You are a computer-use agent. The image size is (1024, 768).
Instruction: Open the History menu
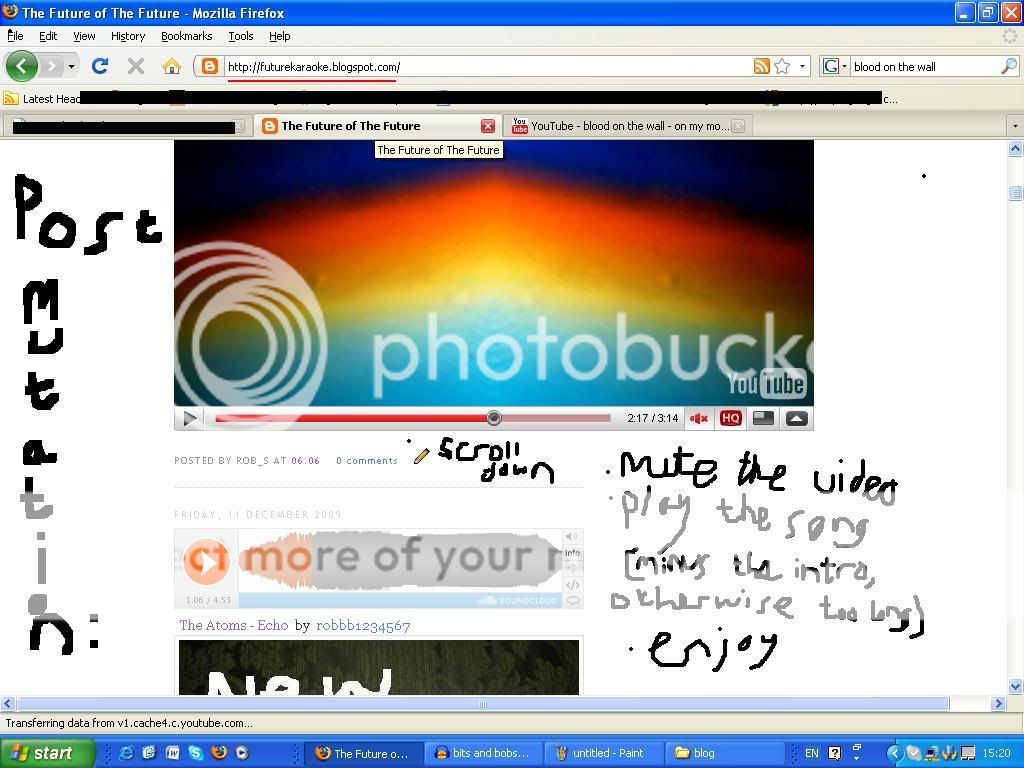pyautogui.click(x=127, y=36)
